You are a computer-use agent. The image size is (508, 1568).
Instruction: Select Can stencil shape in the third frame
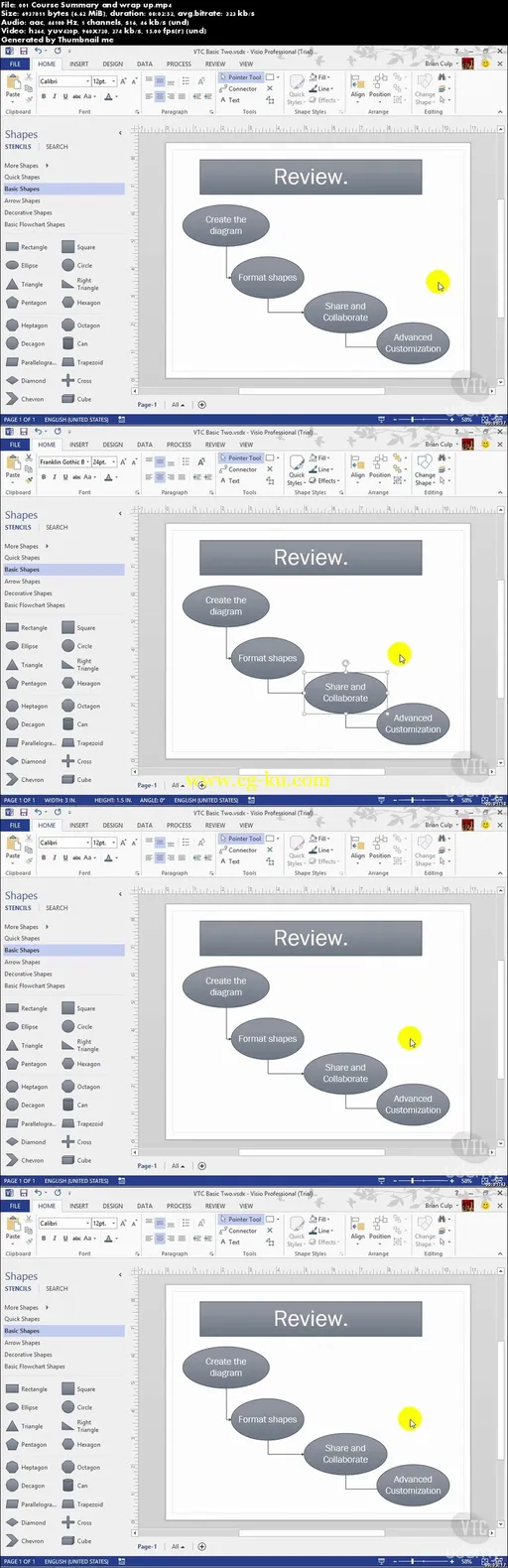pos(75,1105)
